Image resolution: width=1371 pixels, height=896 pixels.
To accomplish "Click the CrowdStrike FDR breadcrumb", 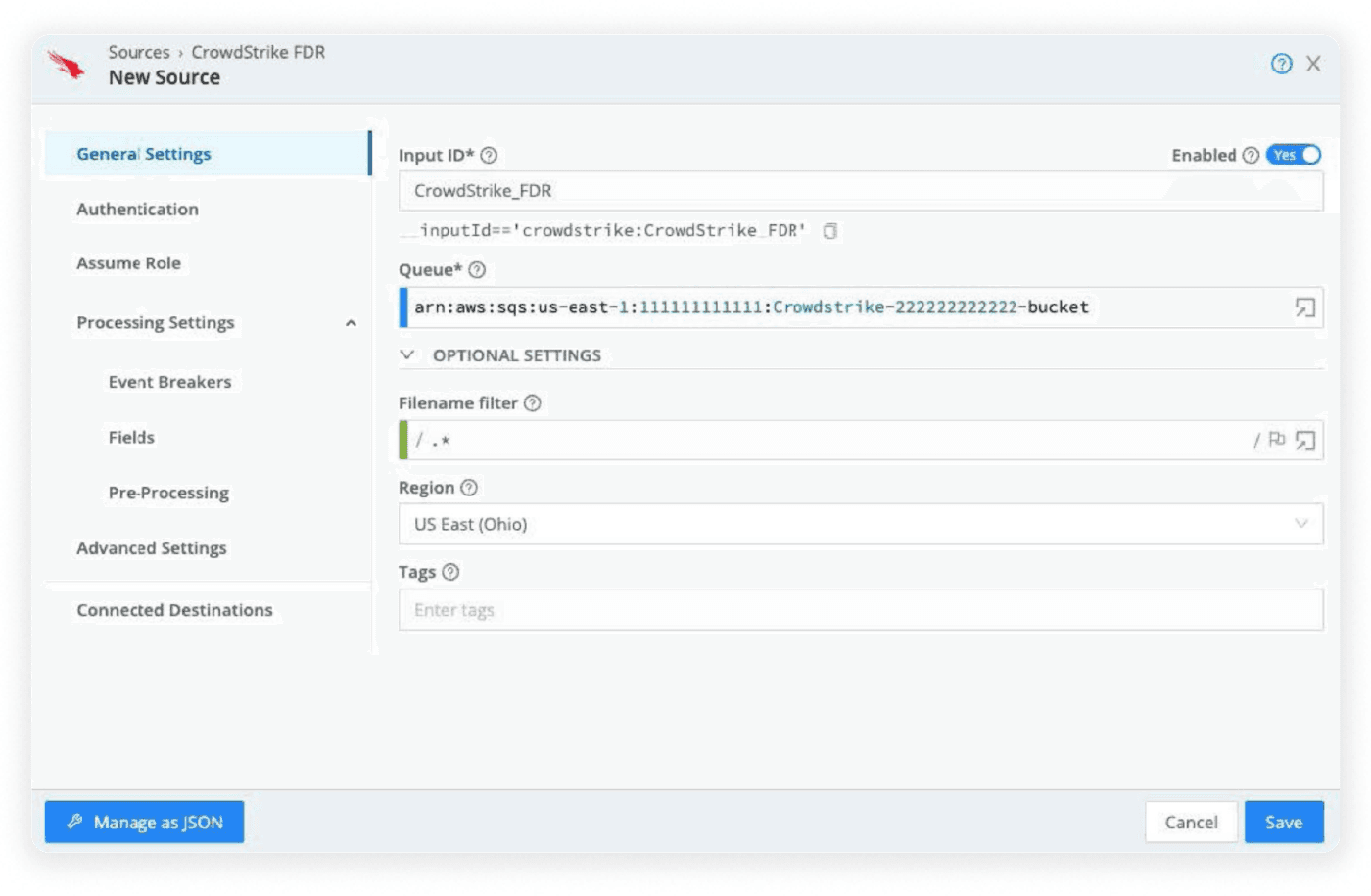I will 259,52.
